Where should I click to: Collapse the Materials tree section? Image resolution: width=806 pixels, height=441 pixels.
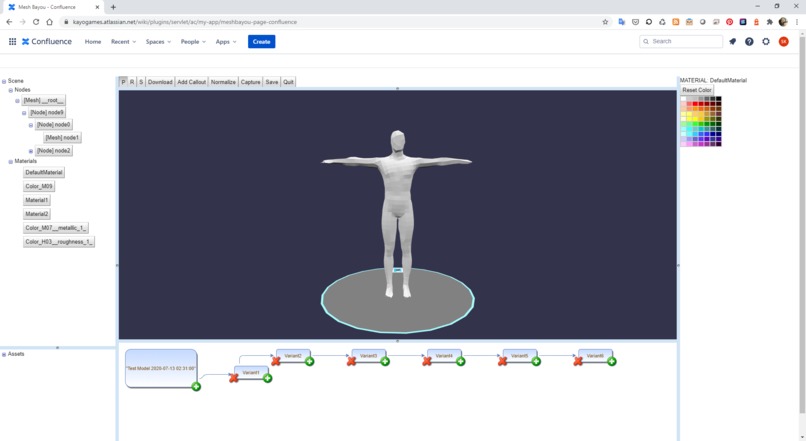pyautogui.click(x=10, y=161)
